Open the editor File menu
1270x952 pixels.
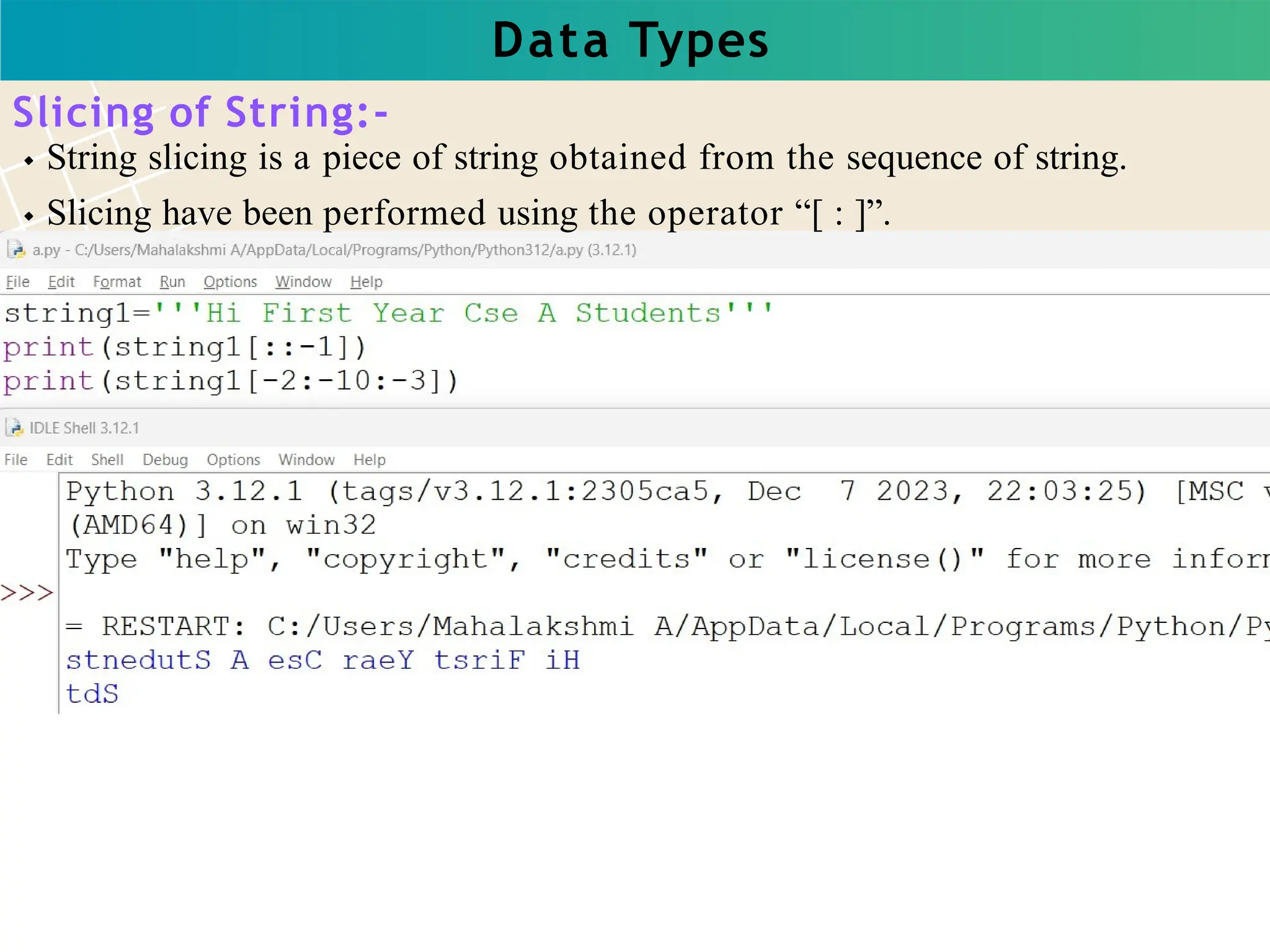click(17, 282)
